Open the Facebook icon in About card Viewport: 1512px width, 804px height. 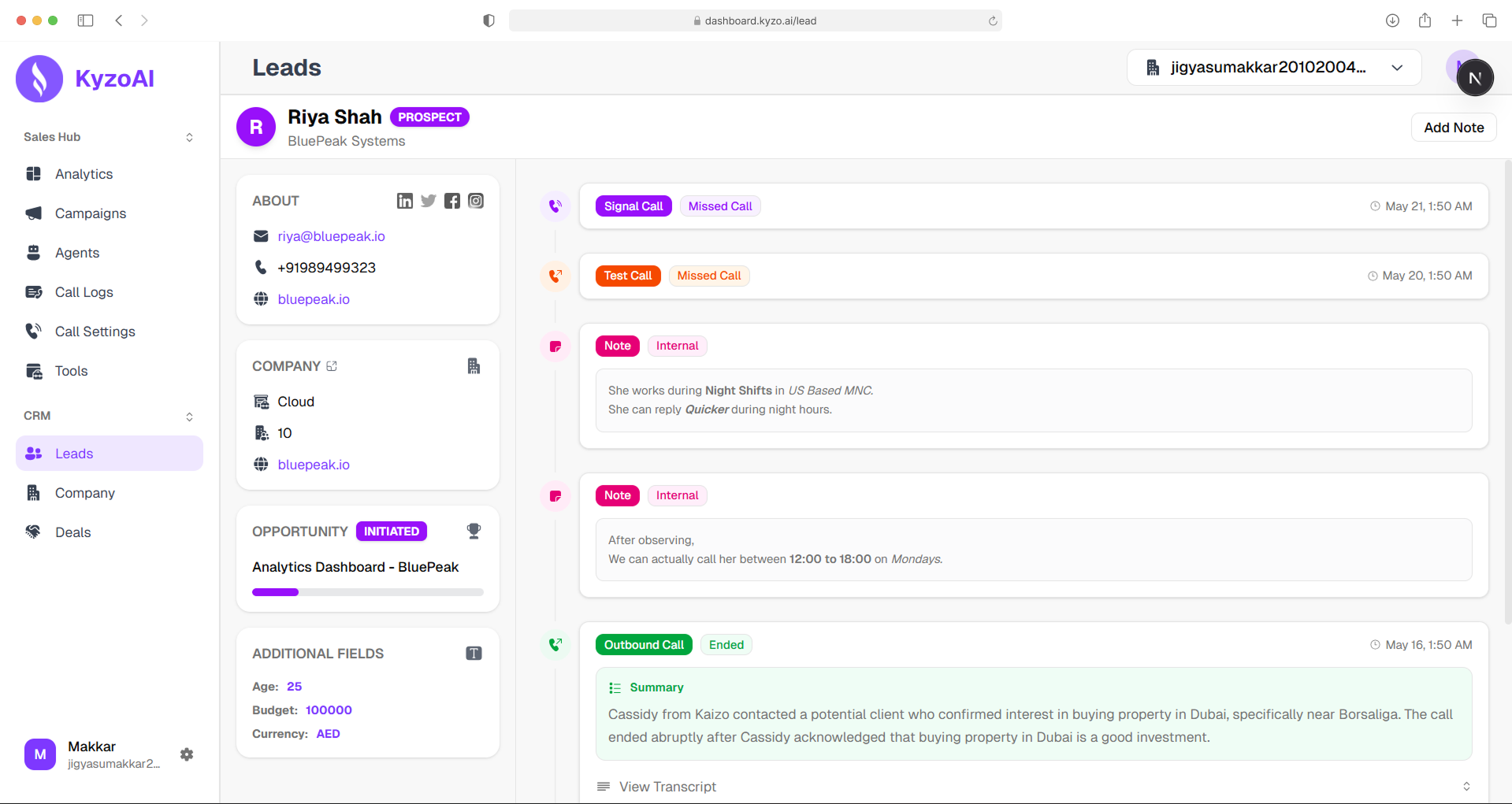click(451, 201)
